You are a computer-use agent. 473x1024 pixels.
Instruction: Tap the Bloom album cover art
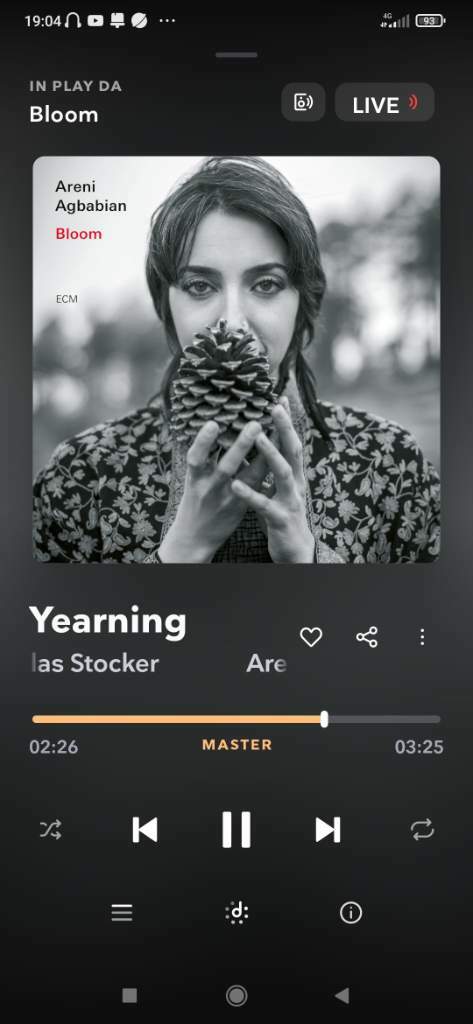(236, 359)
